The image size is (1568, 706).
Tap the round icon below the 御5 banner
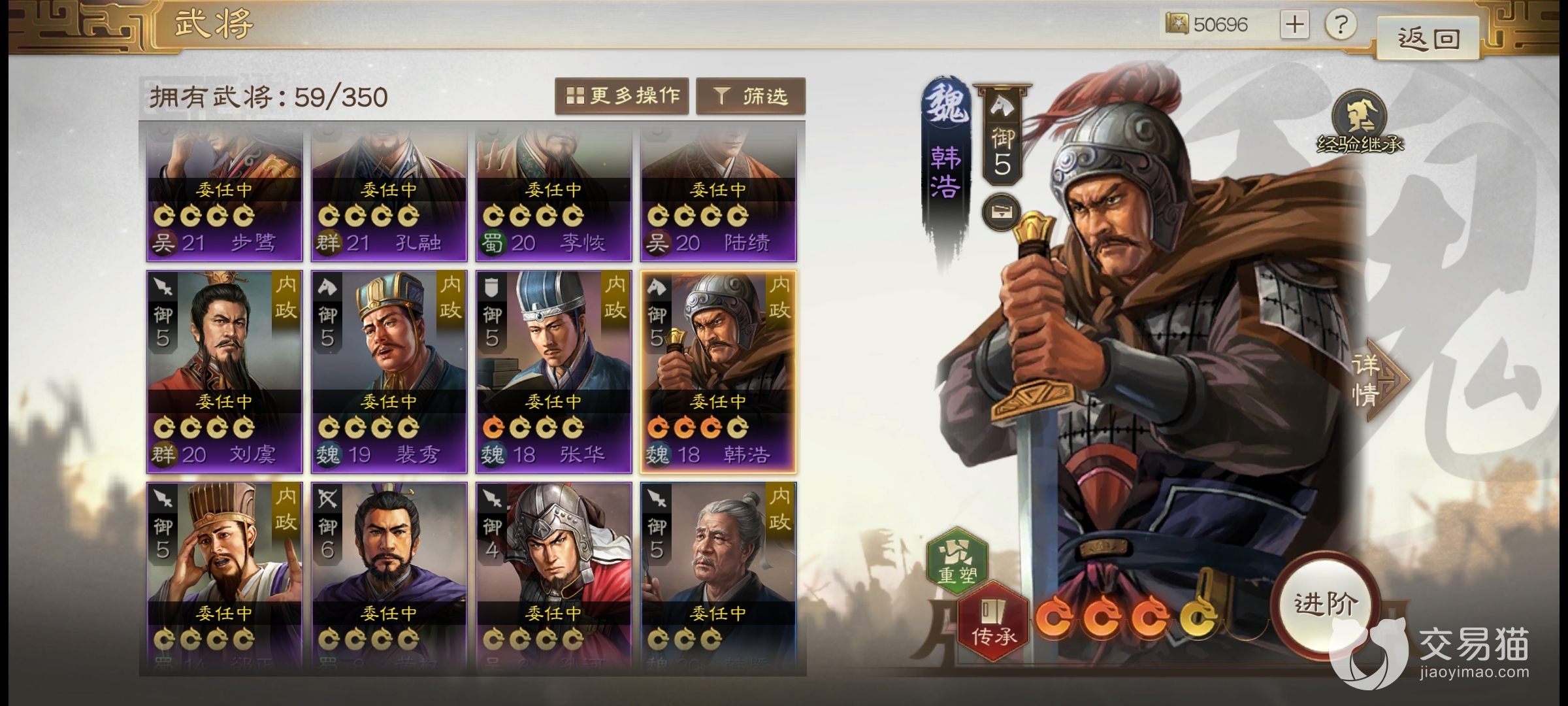(x=1001, y=212)
